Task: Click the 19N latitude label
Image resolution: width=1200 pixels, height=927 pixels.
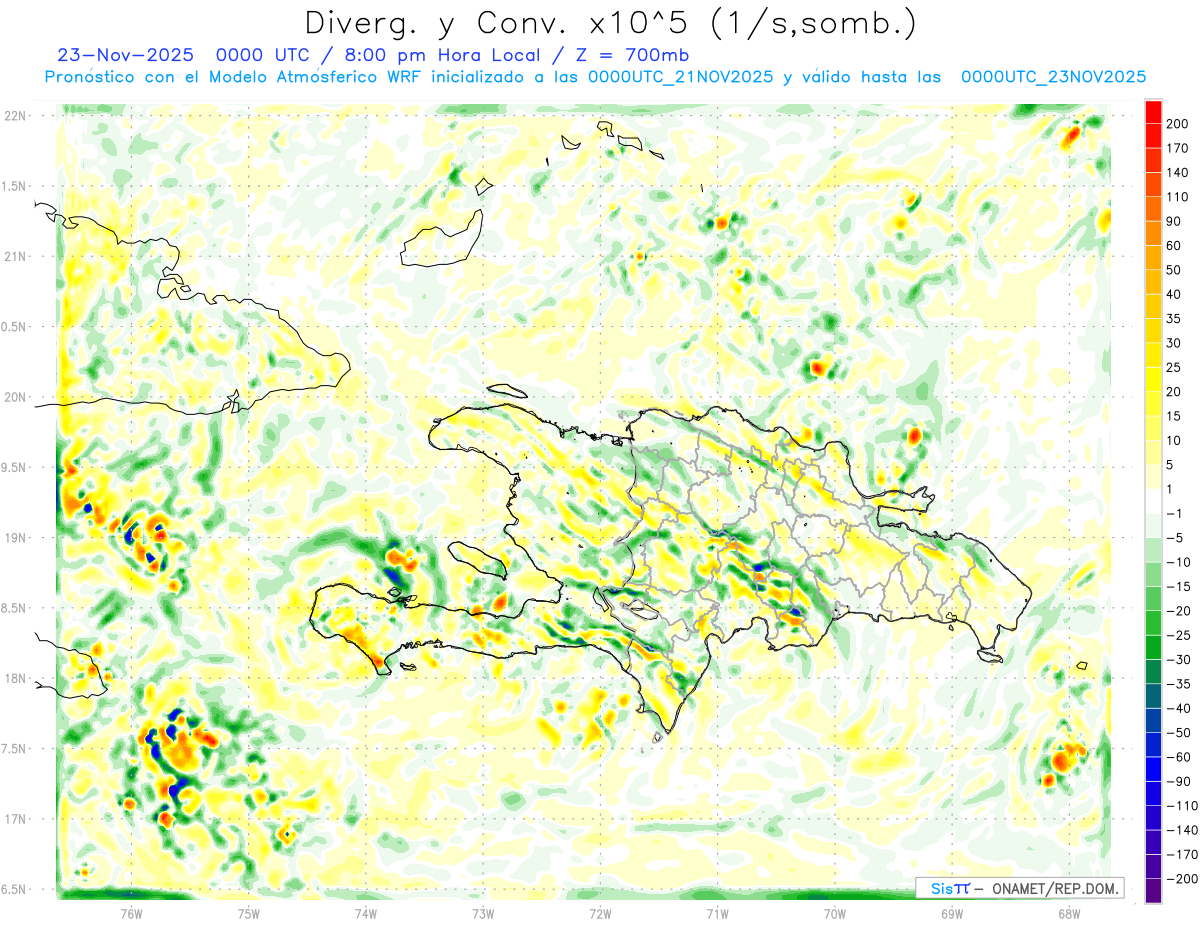Action: tap(15, 538)
